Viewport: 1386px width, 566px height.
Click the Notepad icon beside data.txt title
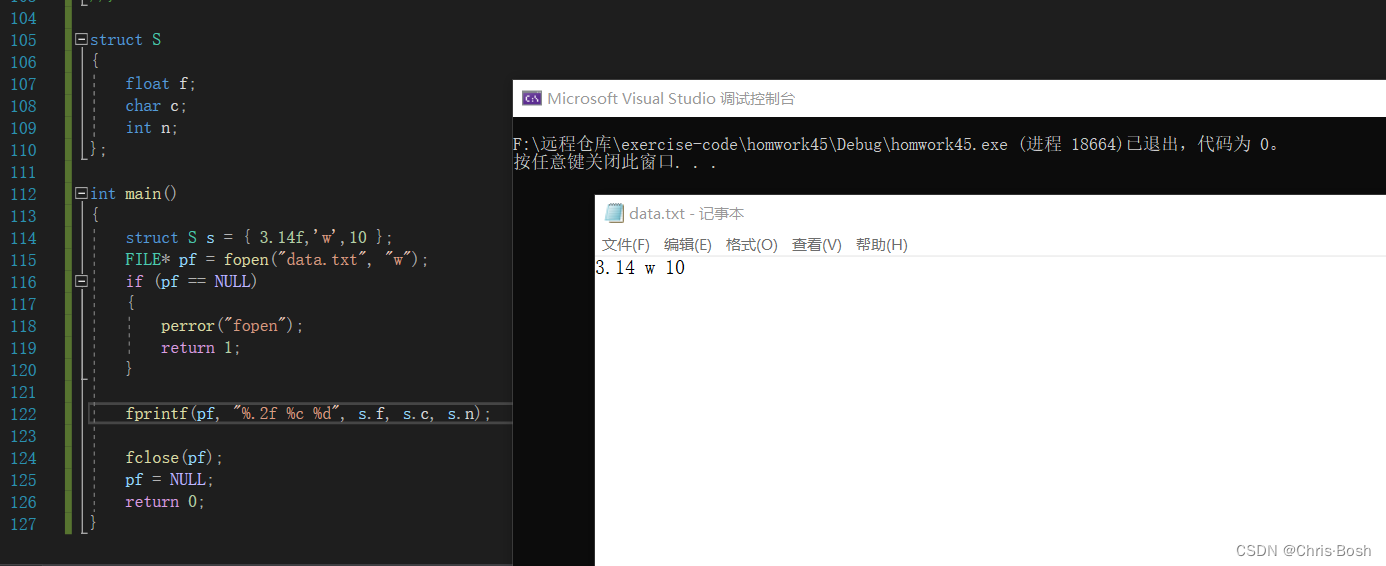click(x=614, y=213)
